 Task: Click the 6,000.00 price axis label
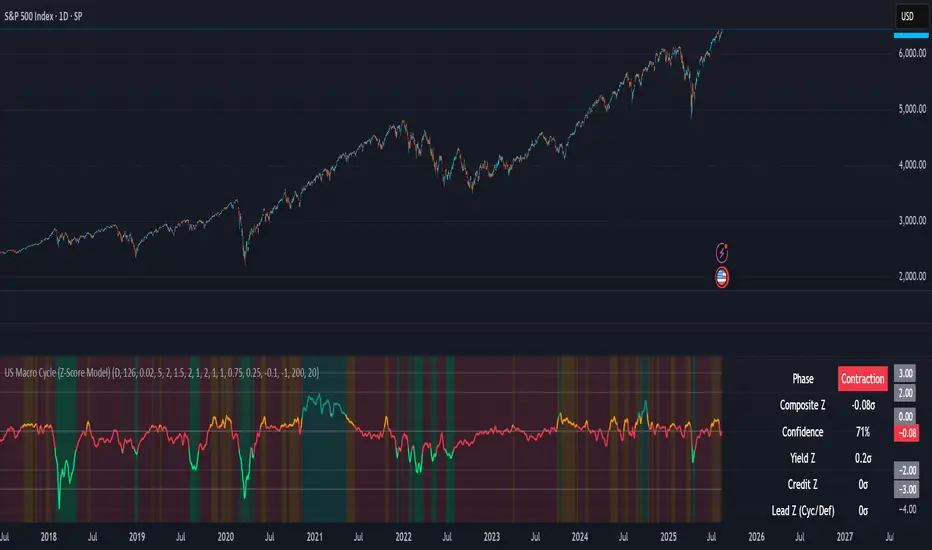pos(912,53)
